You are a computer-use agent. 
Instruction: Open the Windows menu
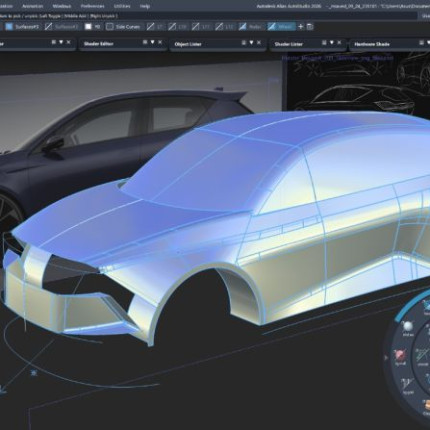pos(62,6)
